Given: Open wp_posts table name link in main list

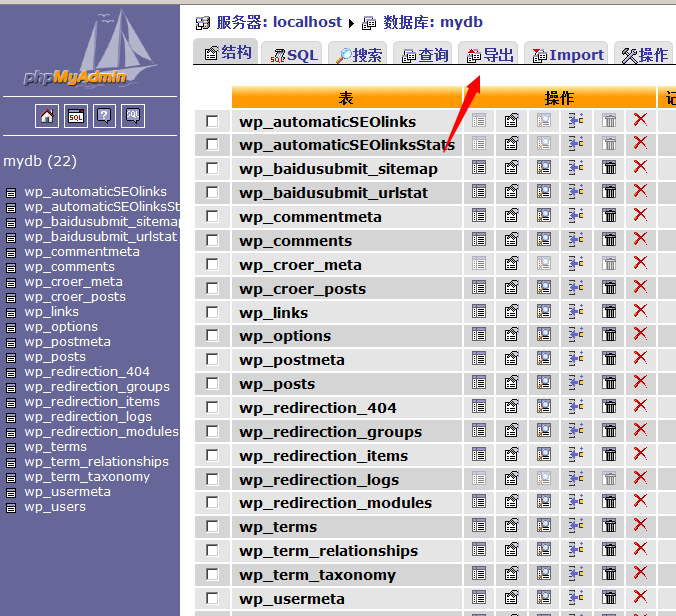Looking at the screenshot, I should 277,384.
